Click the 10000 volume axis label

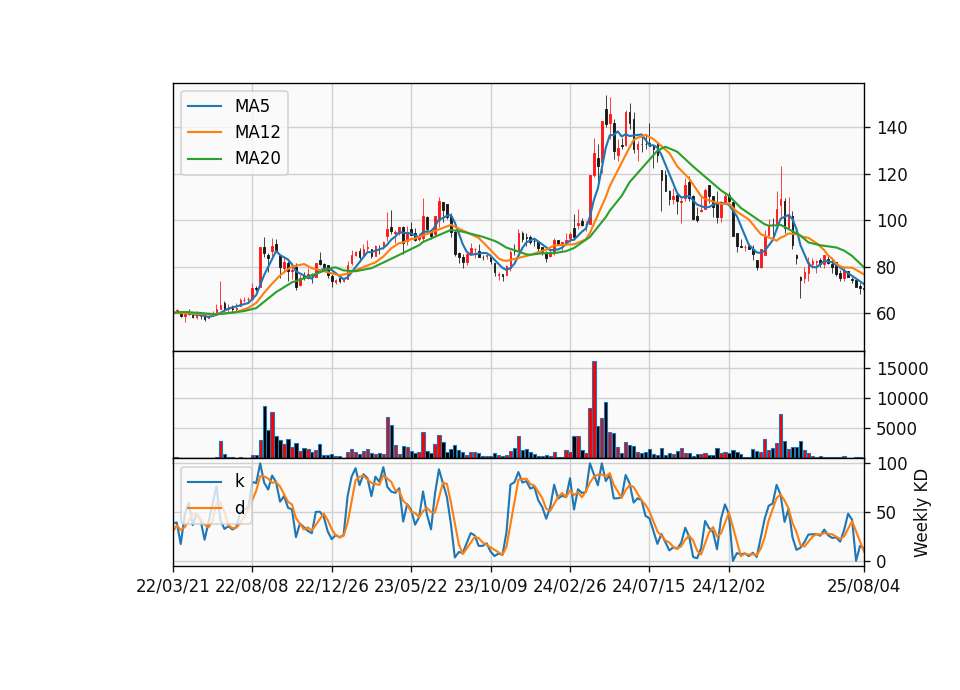[902, 399]
